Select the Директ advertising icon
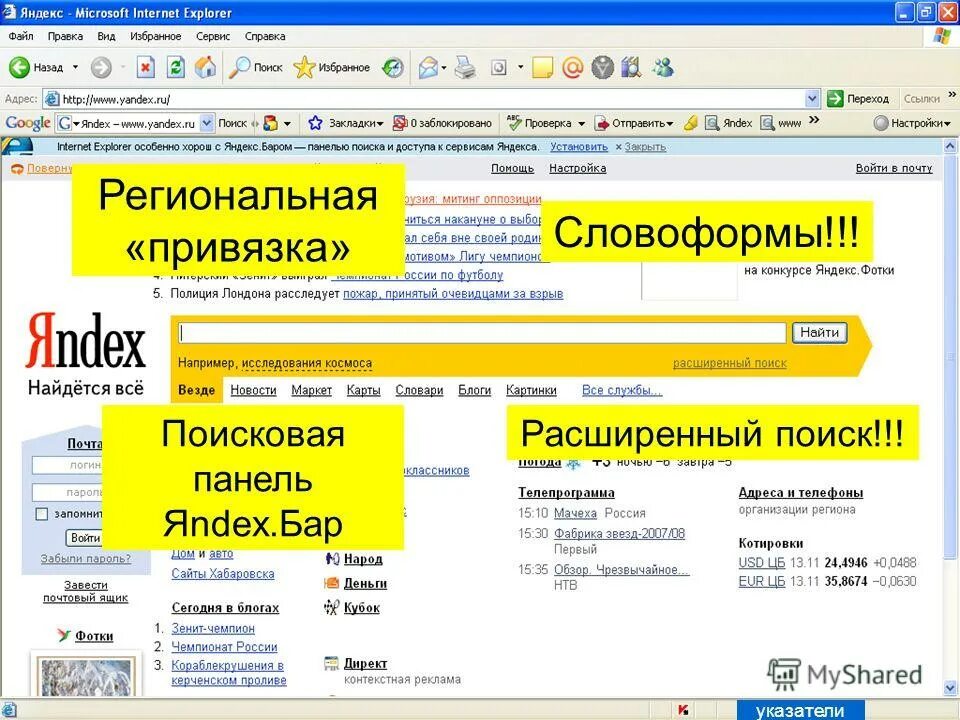This screenshot has height=720, width=960. coord(331,662)
